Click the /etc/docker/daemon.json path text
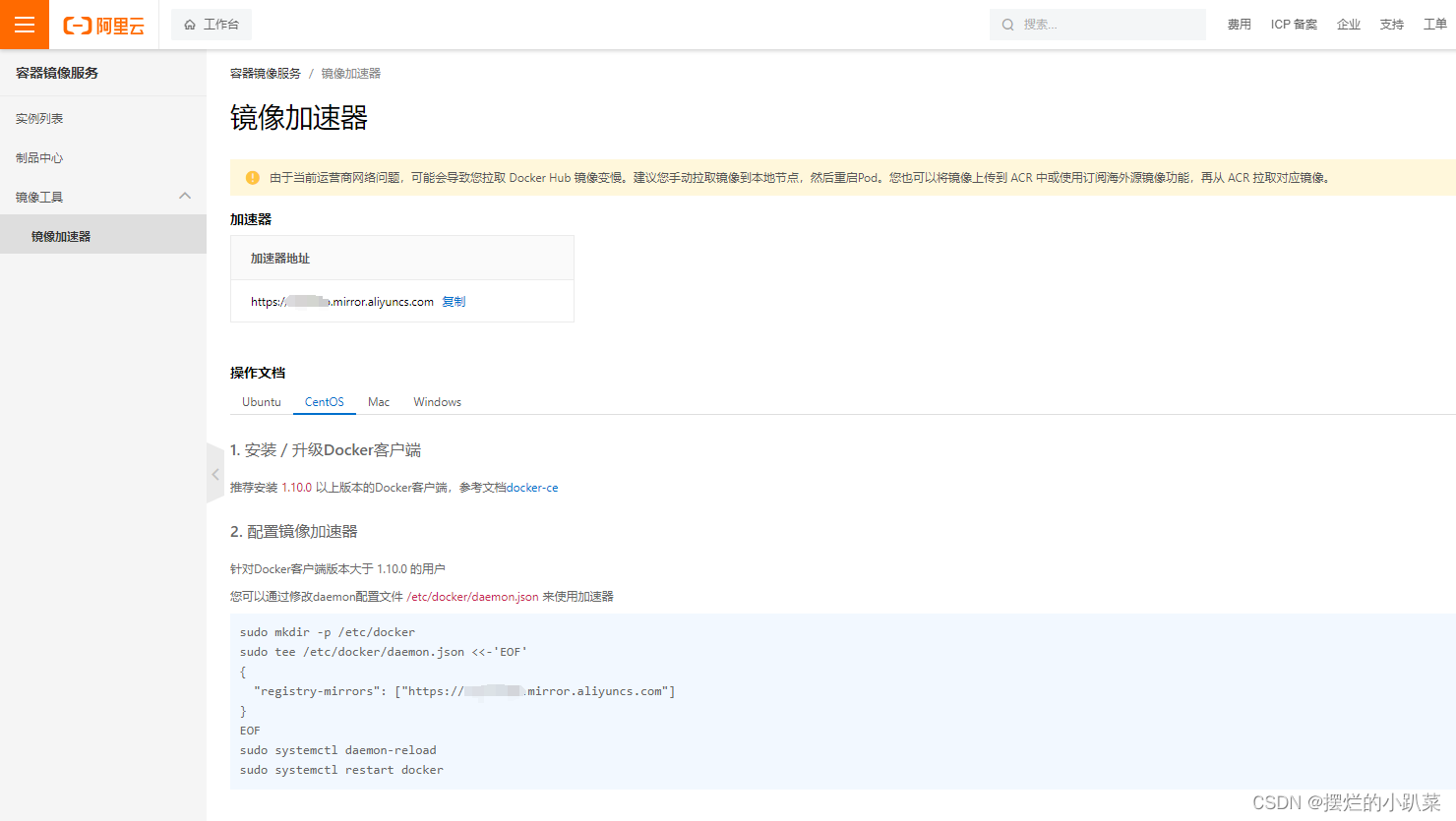Screen dimensions: 1456x821 [x=472, y=597]
